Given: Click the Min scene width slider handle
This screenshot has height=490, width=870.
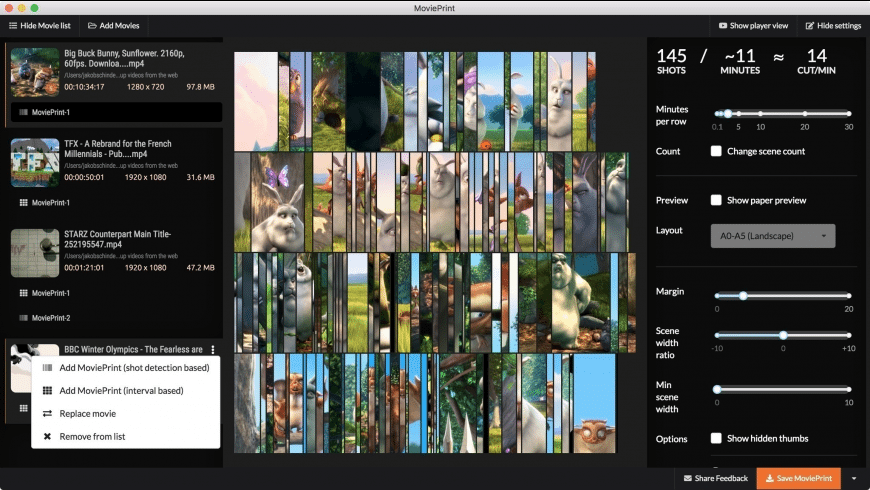Looking at the screenshot, I should [717, 389].
